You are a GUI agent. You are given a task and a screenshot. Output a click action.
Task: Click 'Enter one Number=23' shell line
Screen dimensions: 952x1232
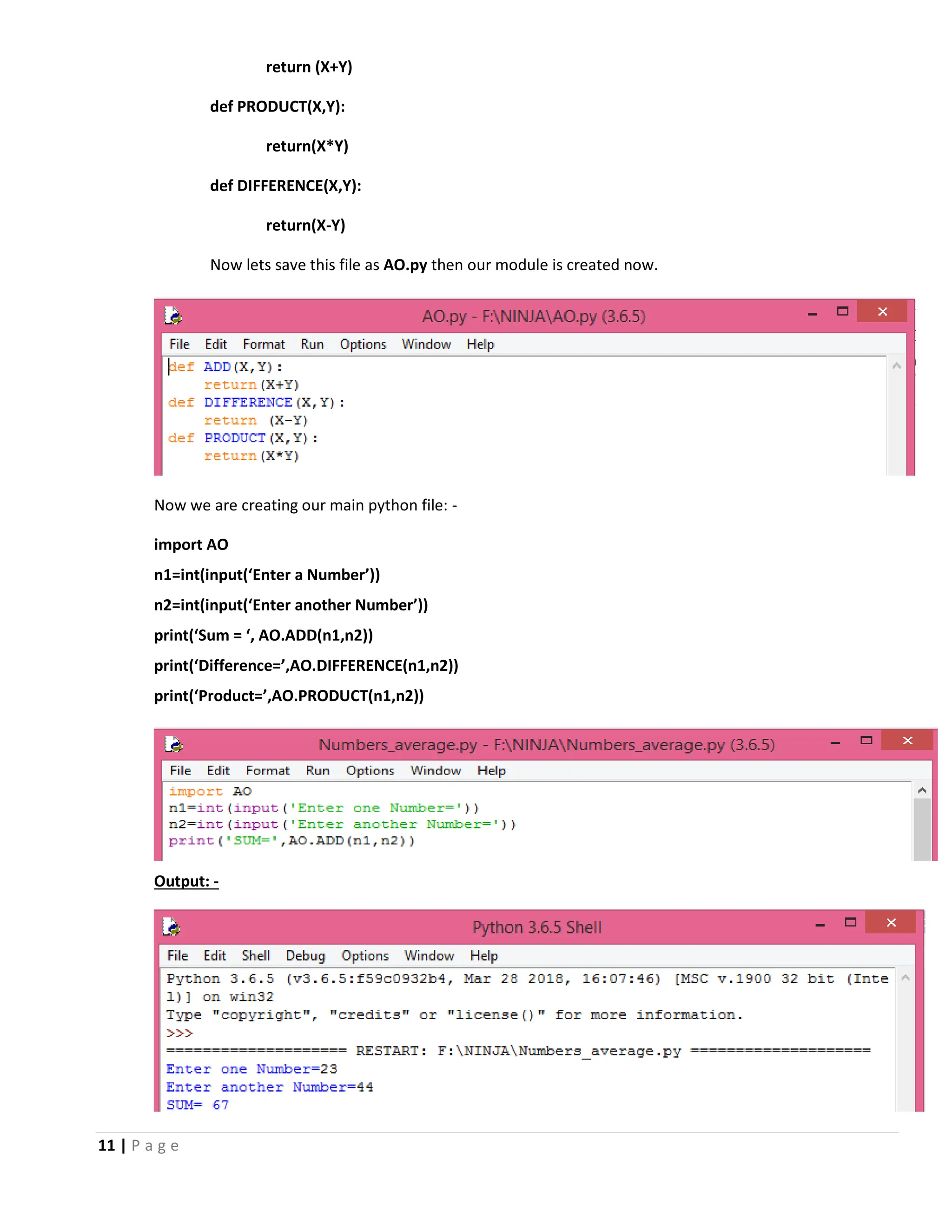coord(252,1069)
